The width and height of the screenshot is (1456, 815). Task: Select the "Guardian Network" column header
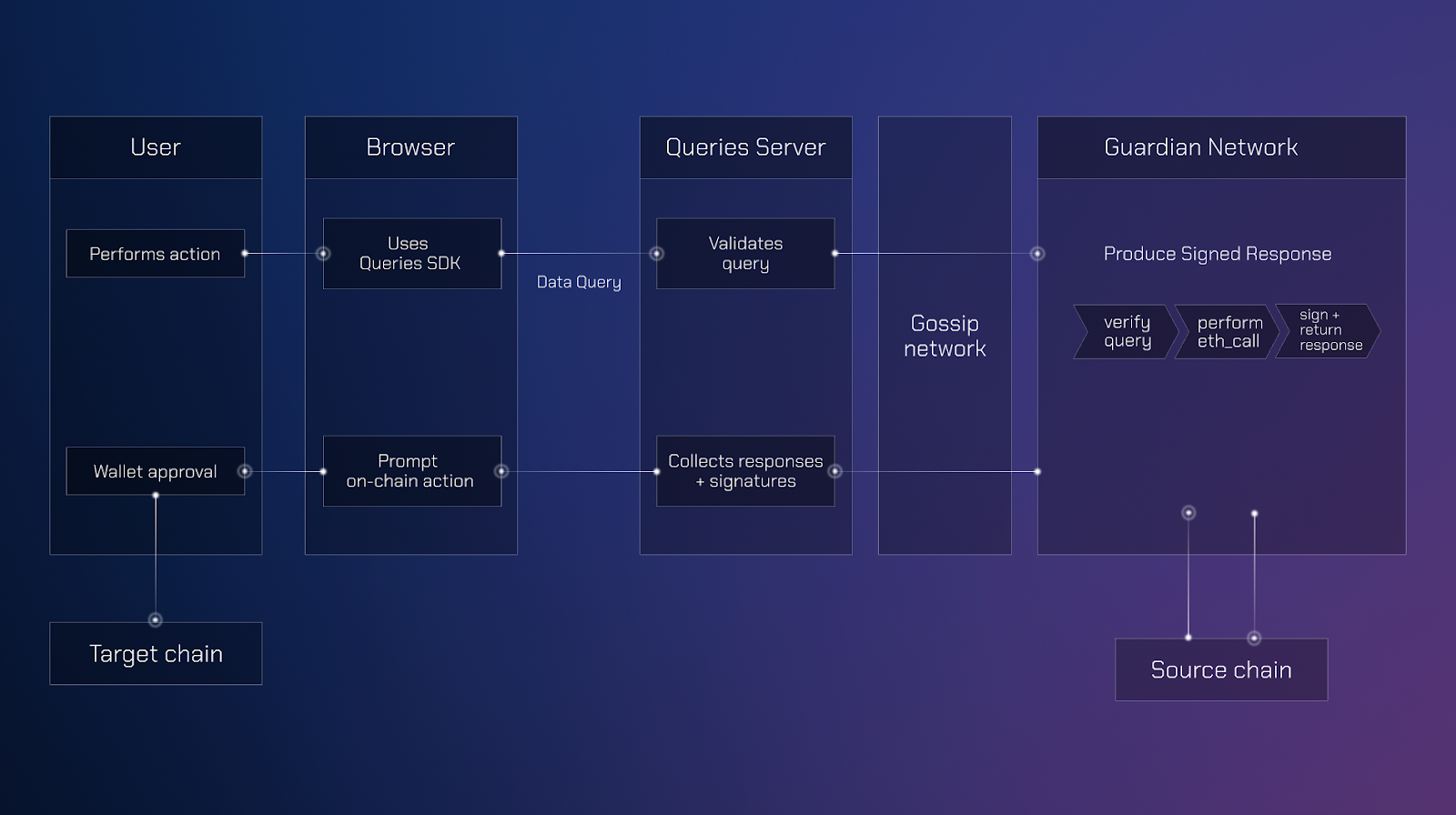click(1200, 147)
